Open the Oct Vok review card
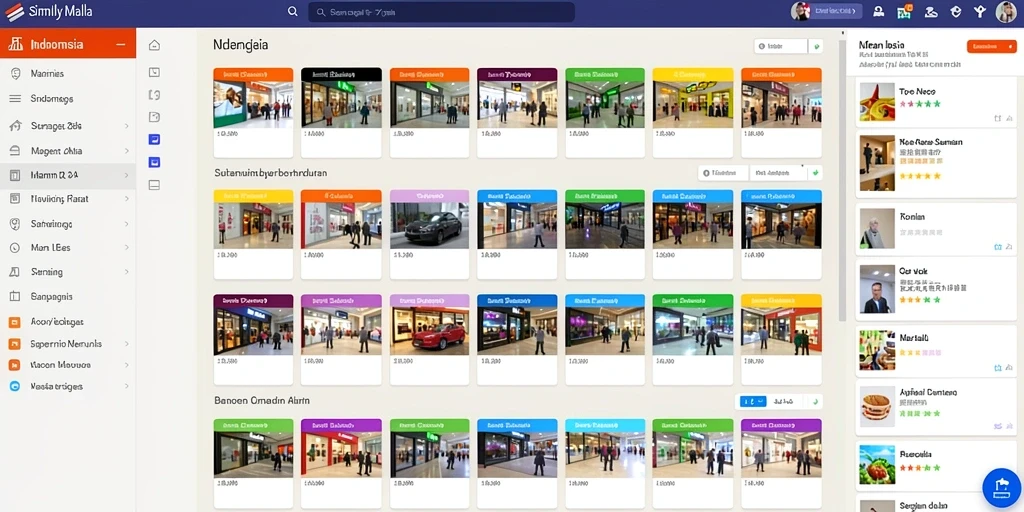Image resolution: width=1024 pixels, height=512 pixels. (x=936, y=289)
